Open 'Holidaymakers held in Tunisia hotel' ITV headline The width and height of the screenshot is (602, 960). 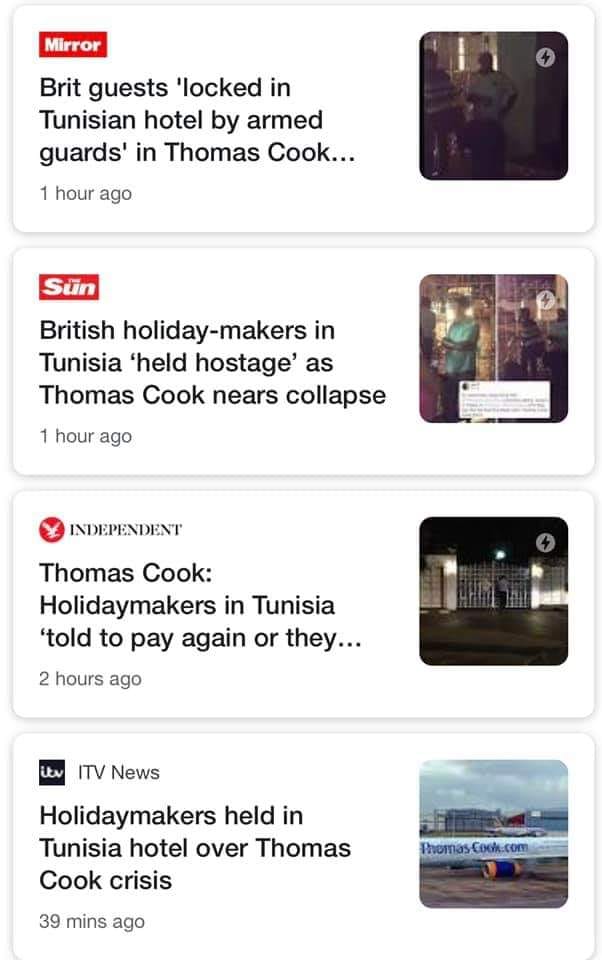click(195, 848)
